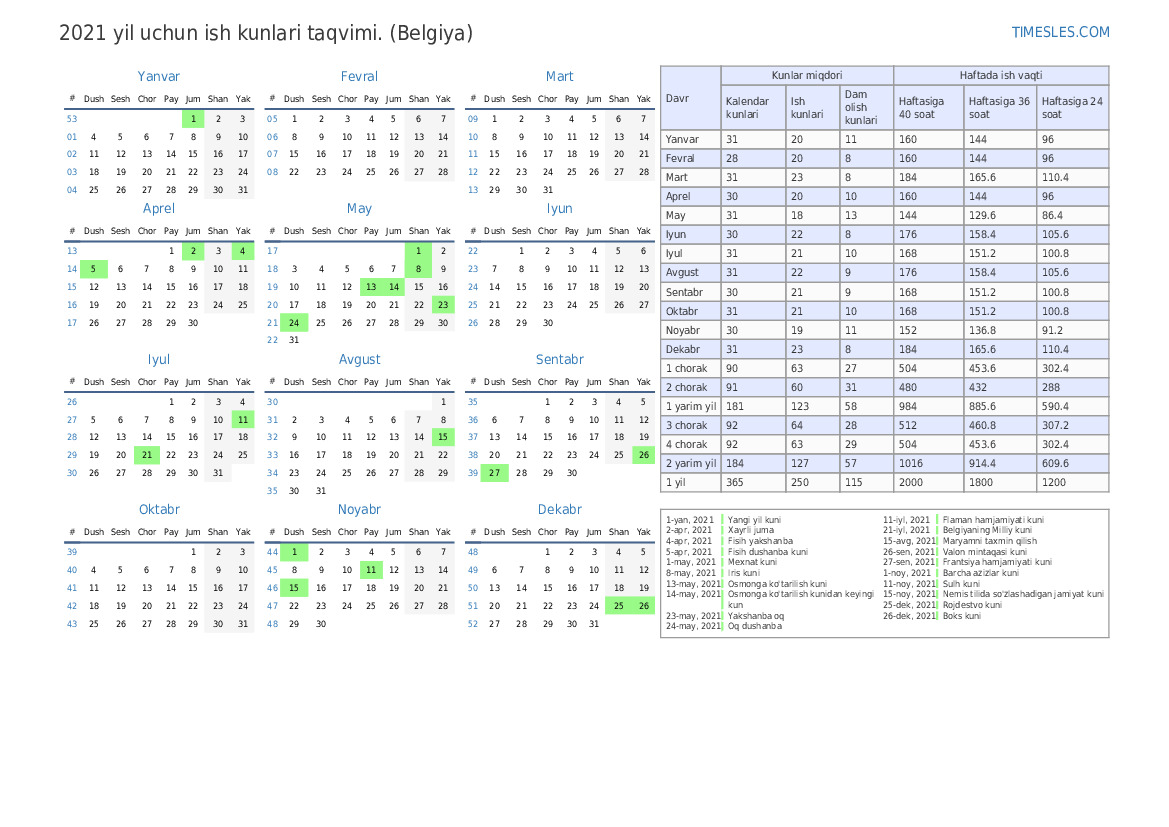Click the "Kunlar miqdori" table header

pyautogui.click(x=806, y=75)
